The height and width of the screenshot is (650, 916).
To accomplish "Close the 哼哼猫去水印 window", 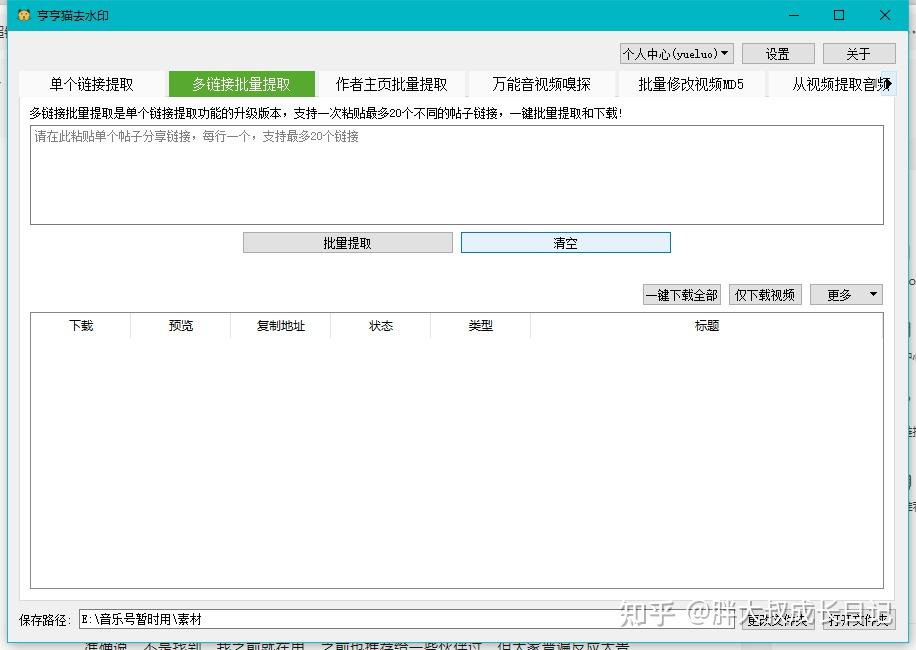I will coord(885,15).
